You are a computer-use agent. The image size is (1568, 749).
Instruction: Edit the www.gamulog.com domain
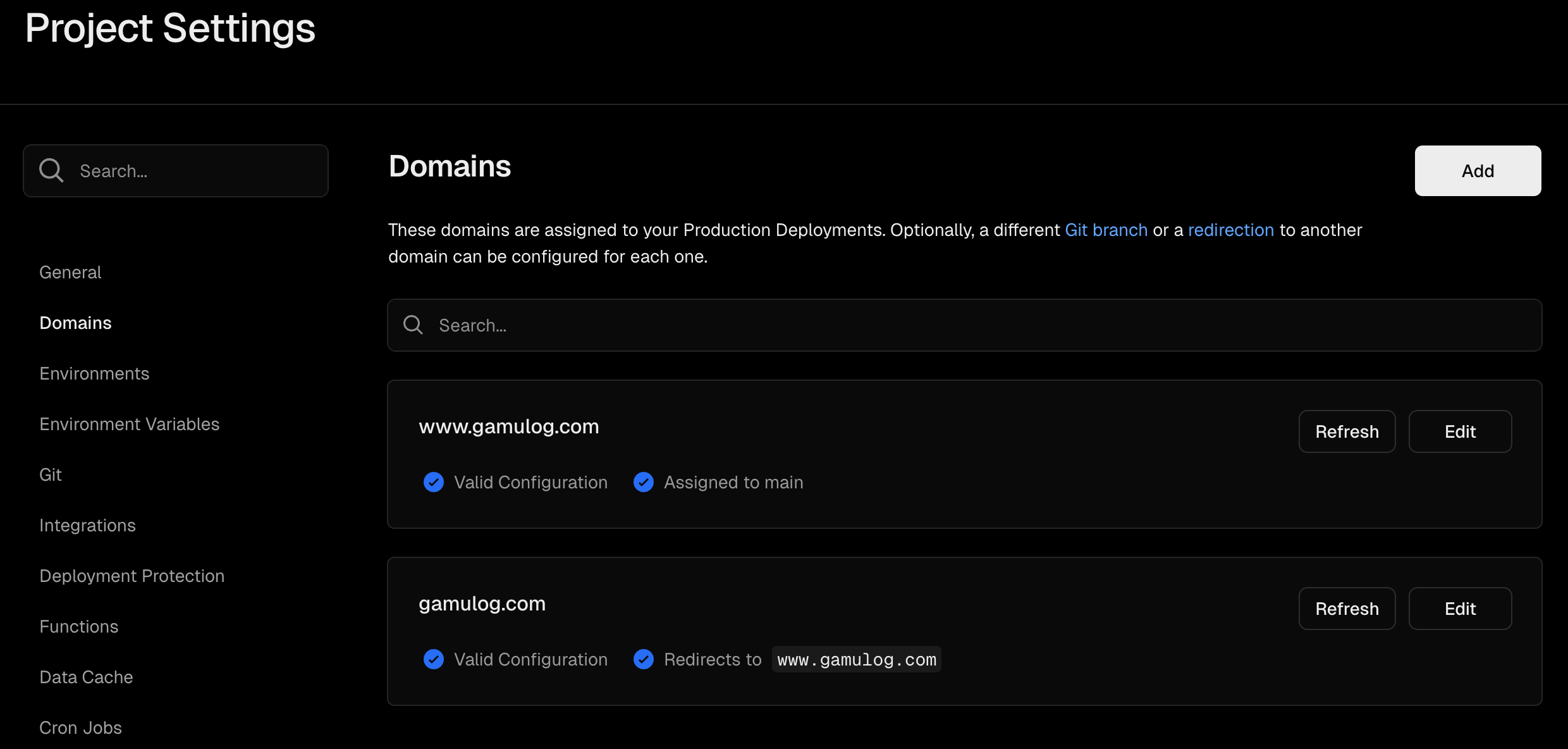click(x=1460, y=431)
